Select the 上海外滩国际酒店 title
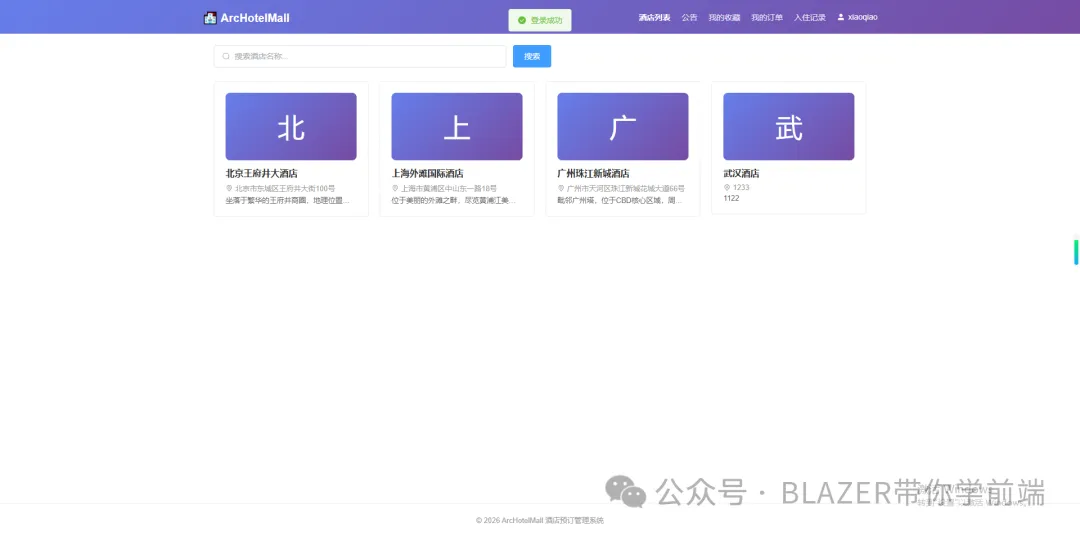Viewport: 1080px width, 536px height. click(428, 174)
